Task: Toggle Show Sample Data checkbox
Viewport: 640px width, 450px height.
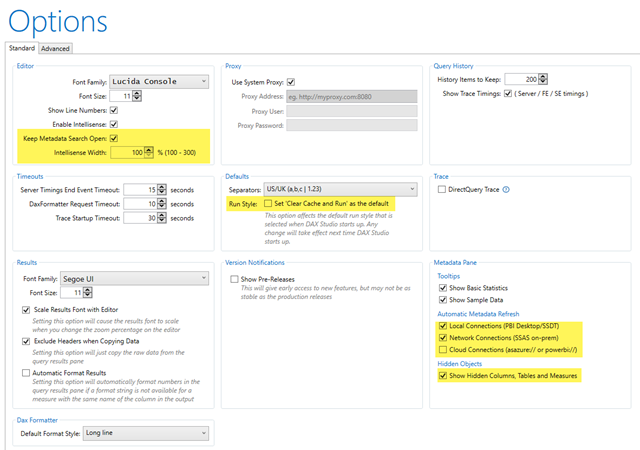Action: (443, 300)
